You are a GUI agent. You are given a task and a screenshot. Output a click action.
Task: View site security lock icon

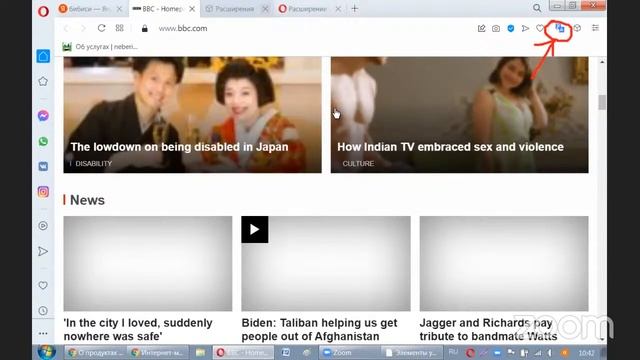pos(144,28)
